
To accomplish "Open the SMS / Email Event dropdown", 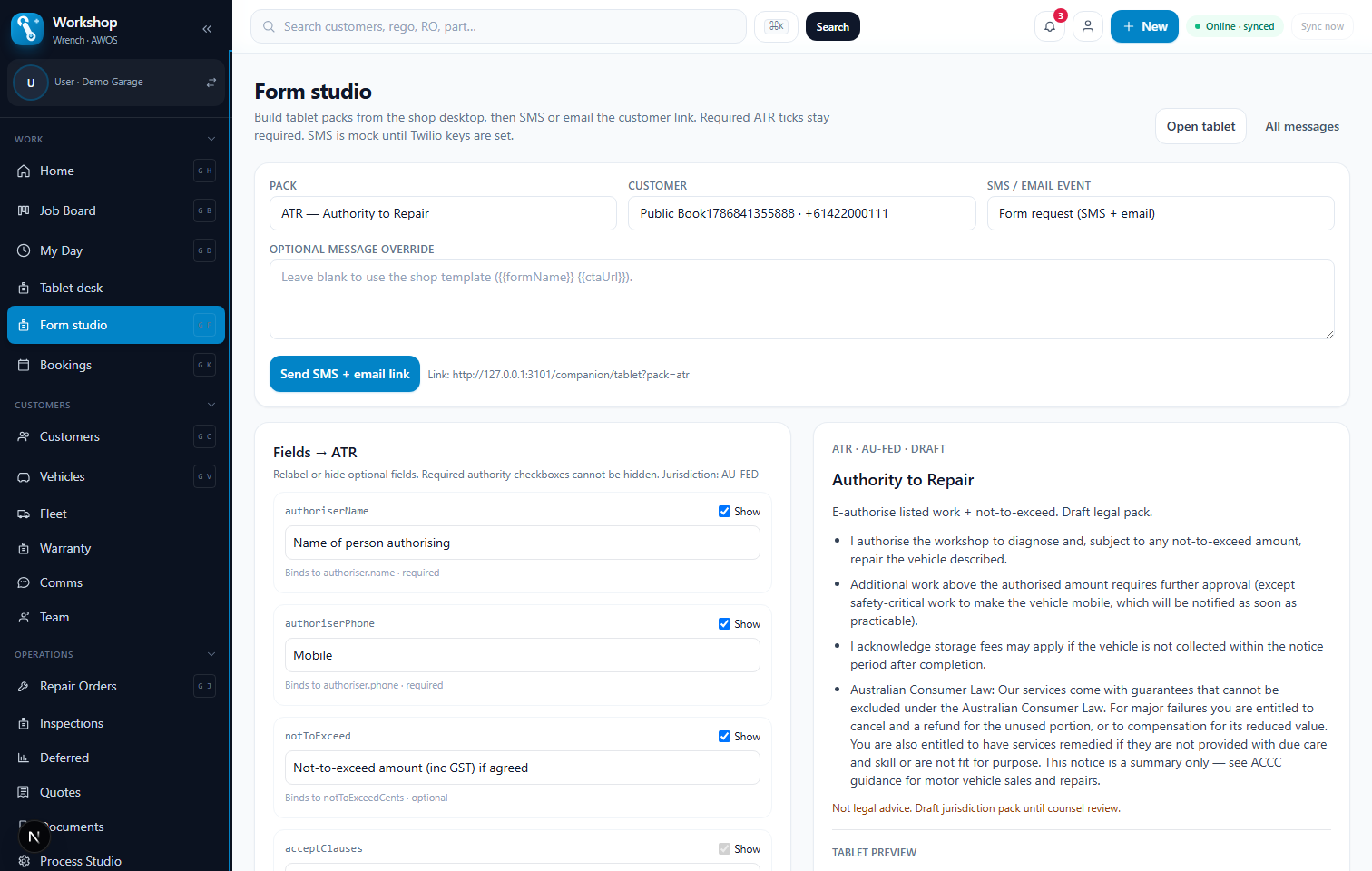I will pos(1161,213).
